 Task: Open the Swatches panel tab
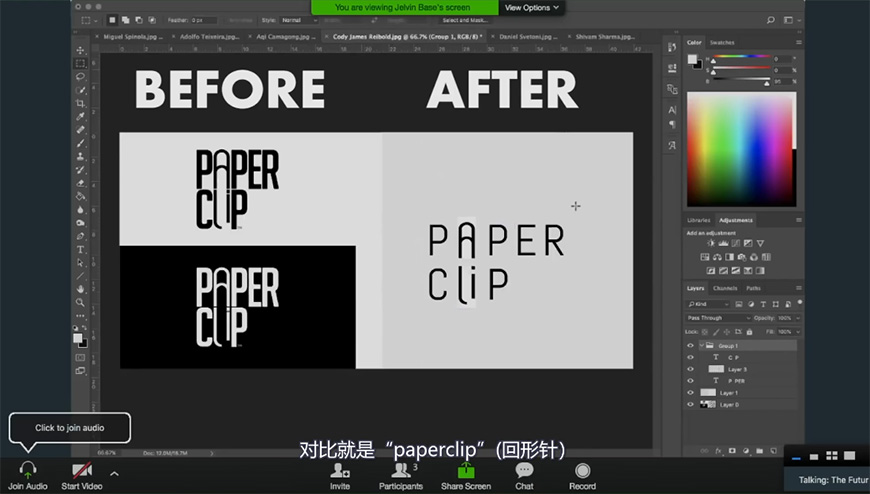(x=722, y=42)
